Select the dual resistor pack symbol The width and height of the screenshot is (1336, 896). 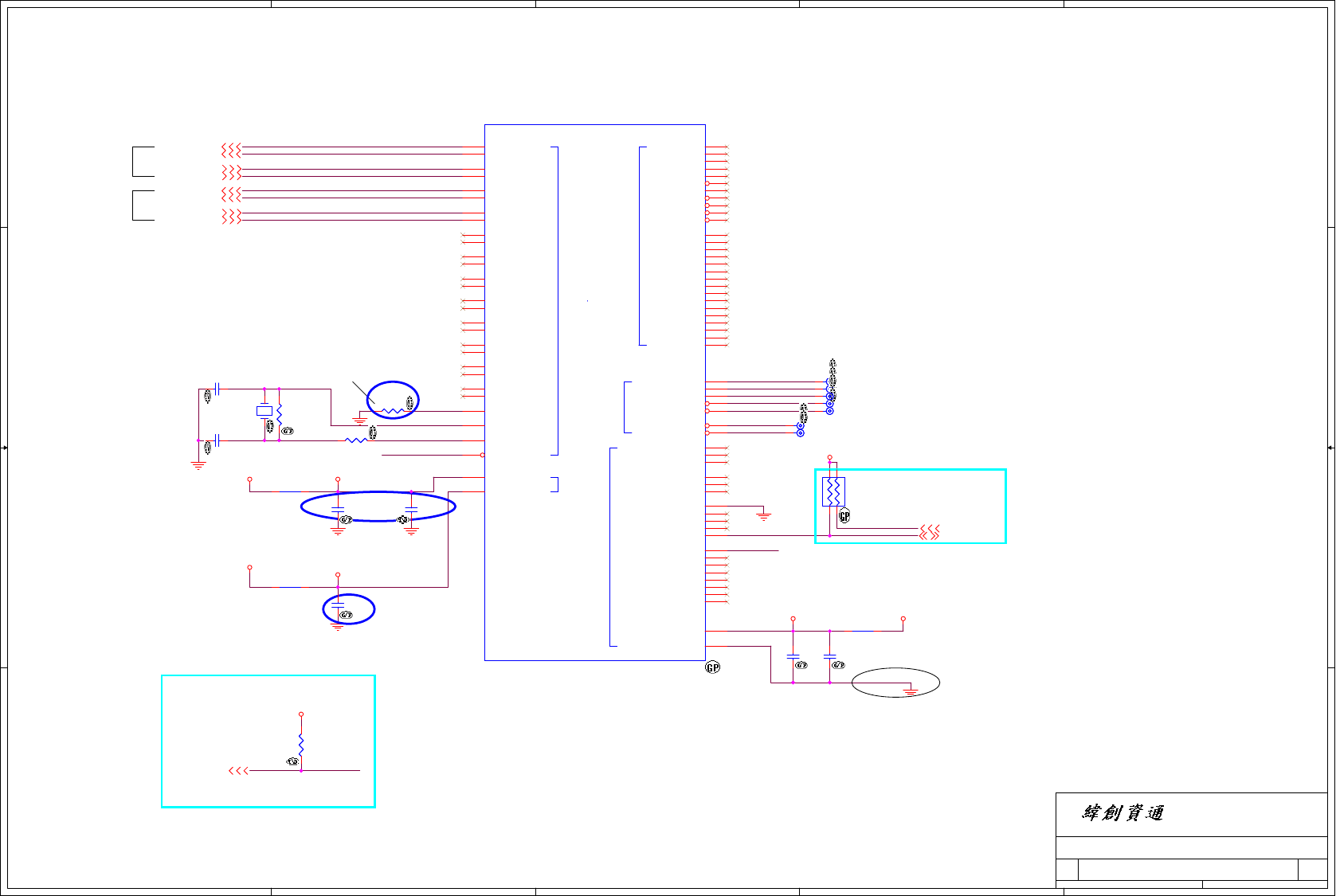click(833, 492)
